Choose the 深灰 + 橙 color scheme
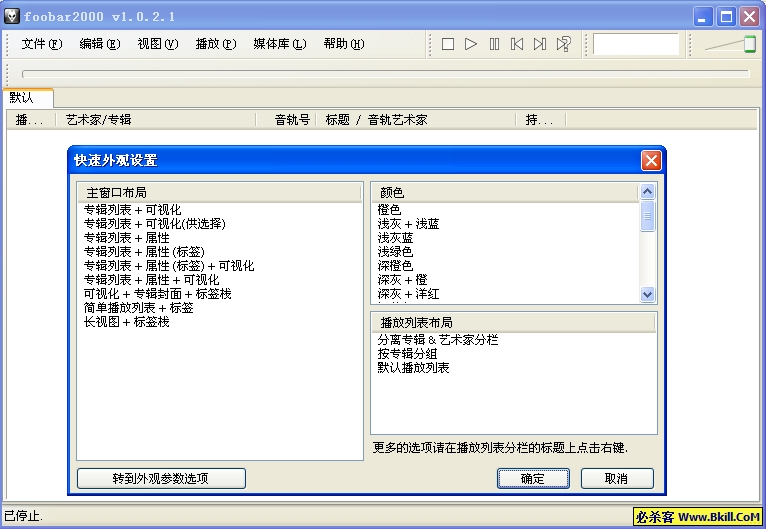The height and width of the screenshot is (529, 766). point(402,280)
